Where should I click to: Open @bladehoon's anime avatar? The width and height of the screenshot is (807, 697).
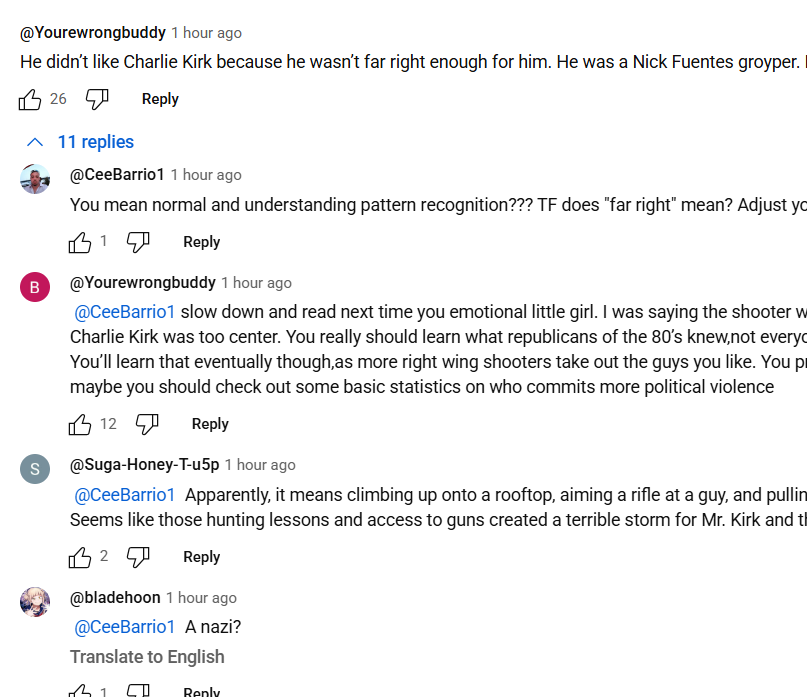[35, 602]
